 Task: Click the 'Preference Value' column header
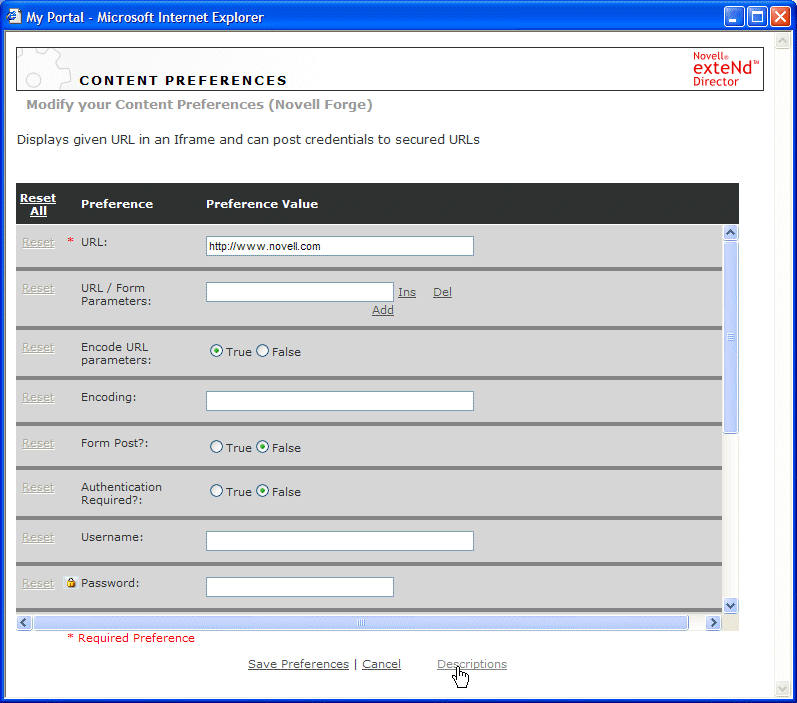(262, 204)
